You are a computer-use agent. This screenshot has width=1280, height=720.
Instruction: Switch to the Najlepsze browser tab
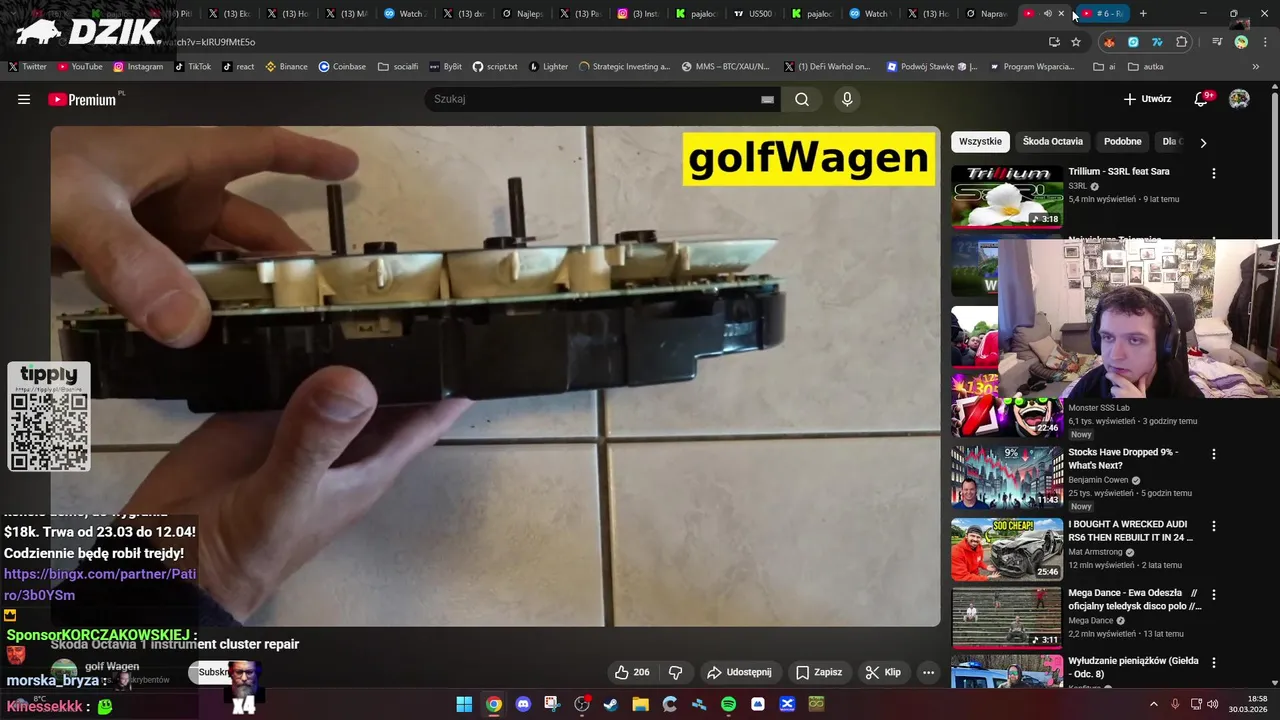click(523, 14)
